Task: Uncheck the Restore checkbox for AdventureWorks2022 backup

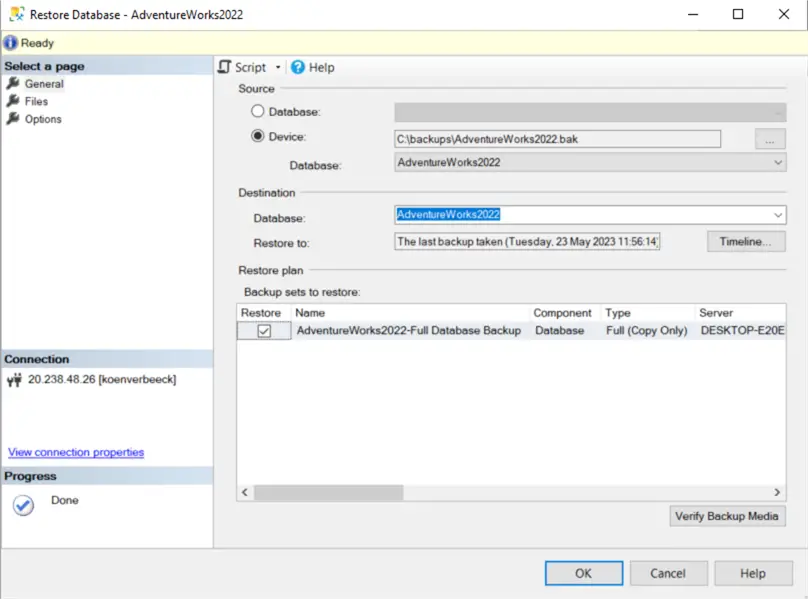Action: coord(264,331)
